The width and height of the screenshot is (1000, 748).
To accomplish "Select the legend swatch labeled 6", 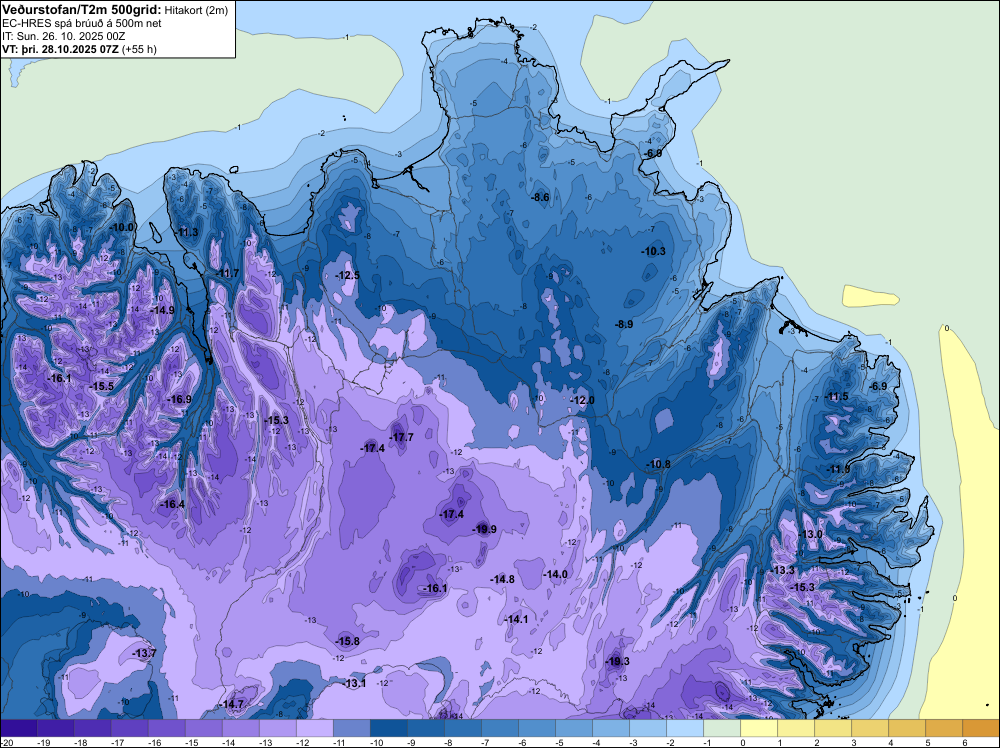I will tap(980, 728).
